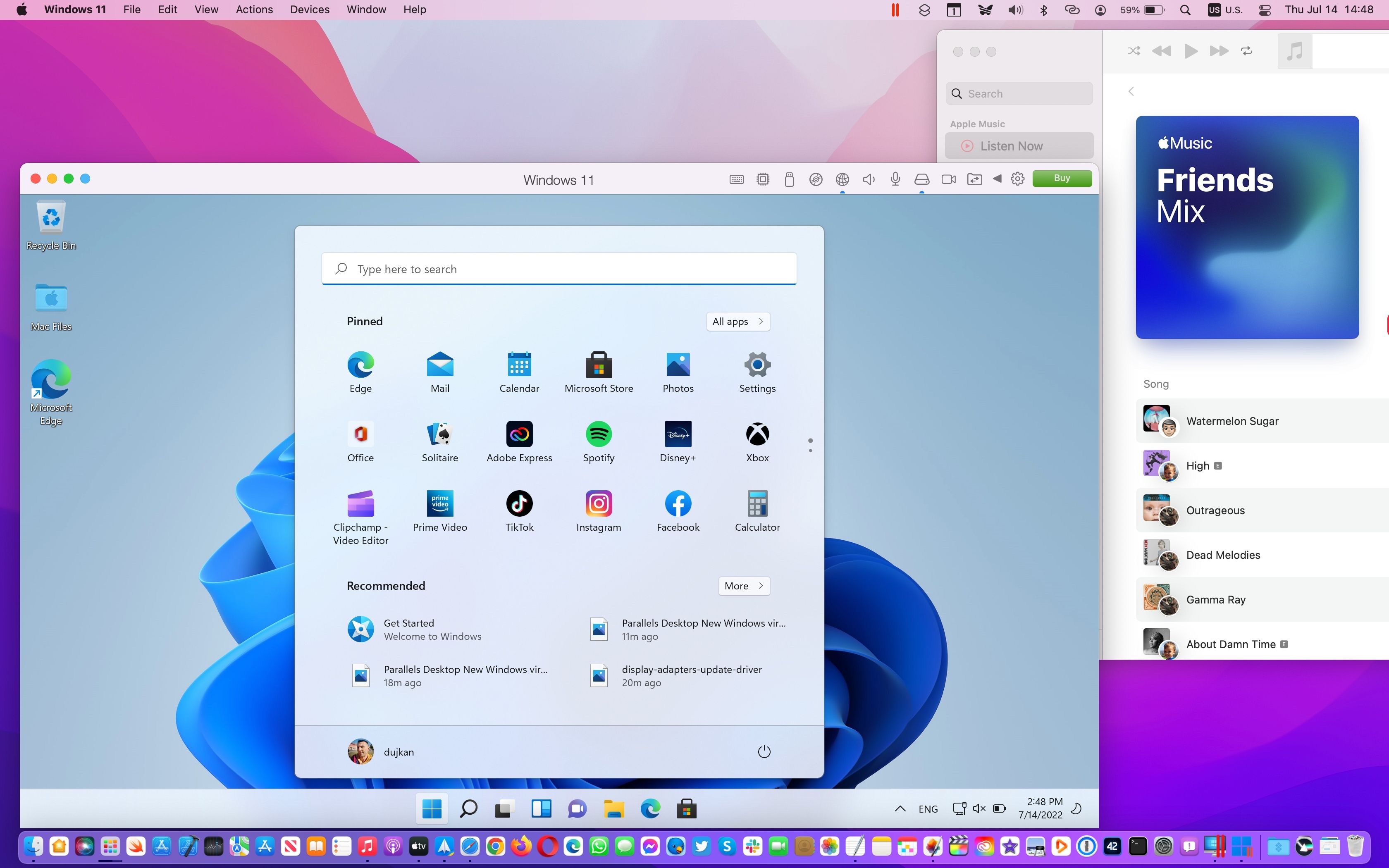This screenshot has height=868, width=1389.
Task: Click the microphone icon in Parallels toolbar
Action: [x=895, y=179]
